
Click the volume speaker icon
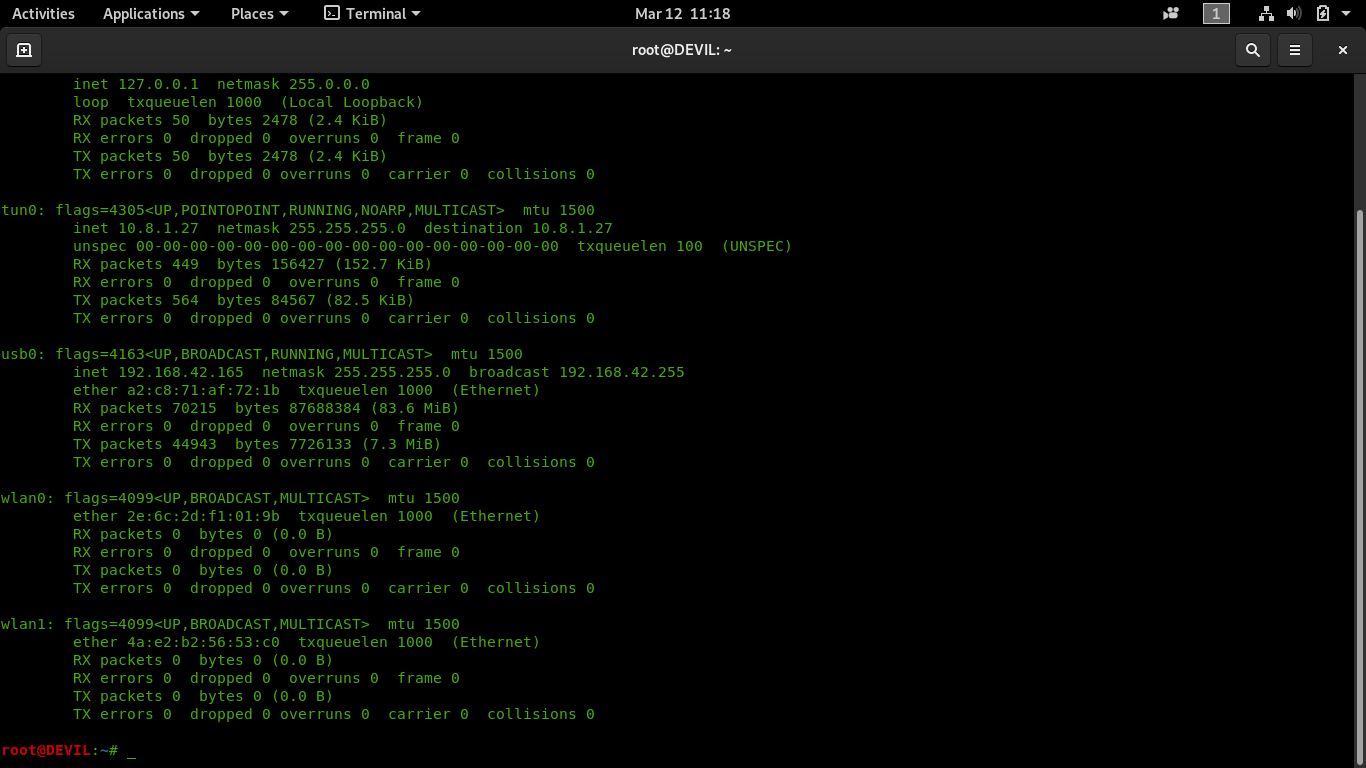1294,14
